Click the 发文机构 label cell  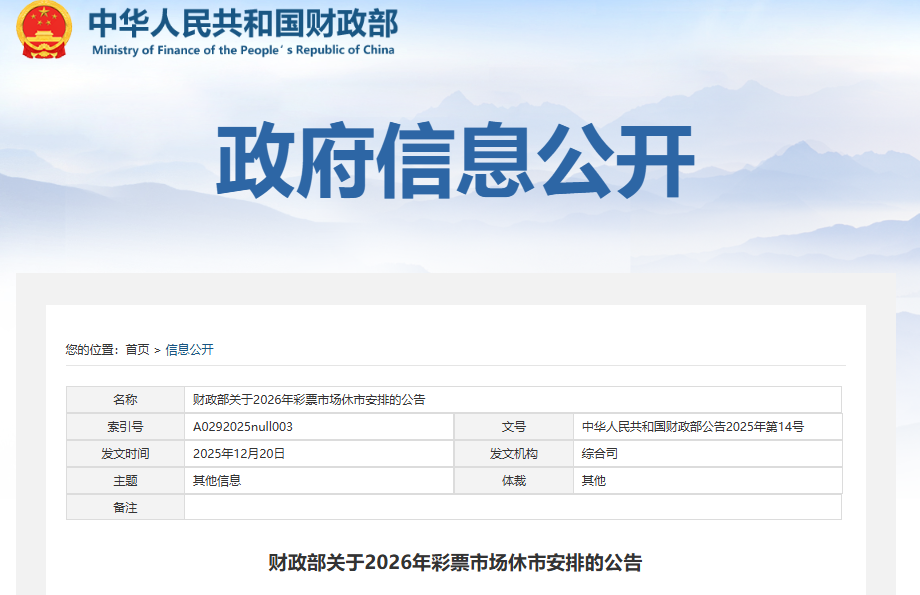pos(513,453)
